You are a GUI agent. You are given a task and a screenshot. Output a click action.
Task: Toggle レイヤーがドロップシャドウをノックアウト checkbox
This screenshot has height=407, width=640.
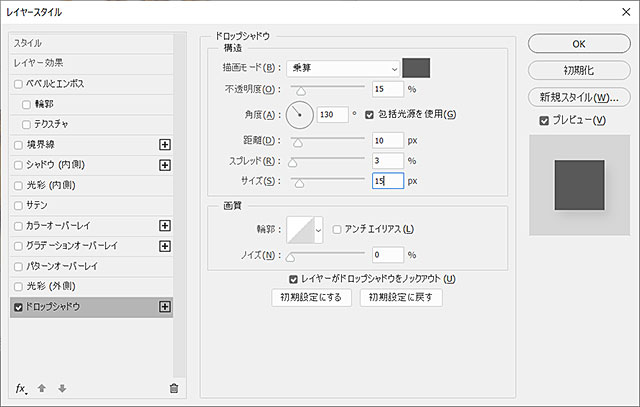pos(293,279)
